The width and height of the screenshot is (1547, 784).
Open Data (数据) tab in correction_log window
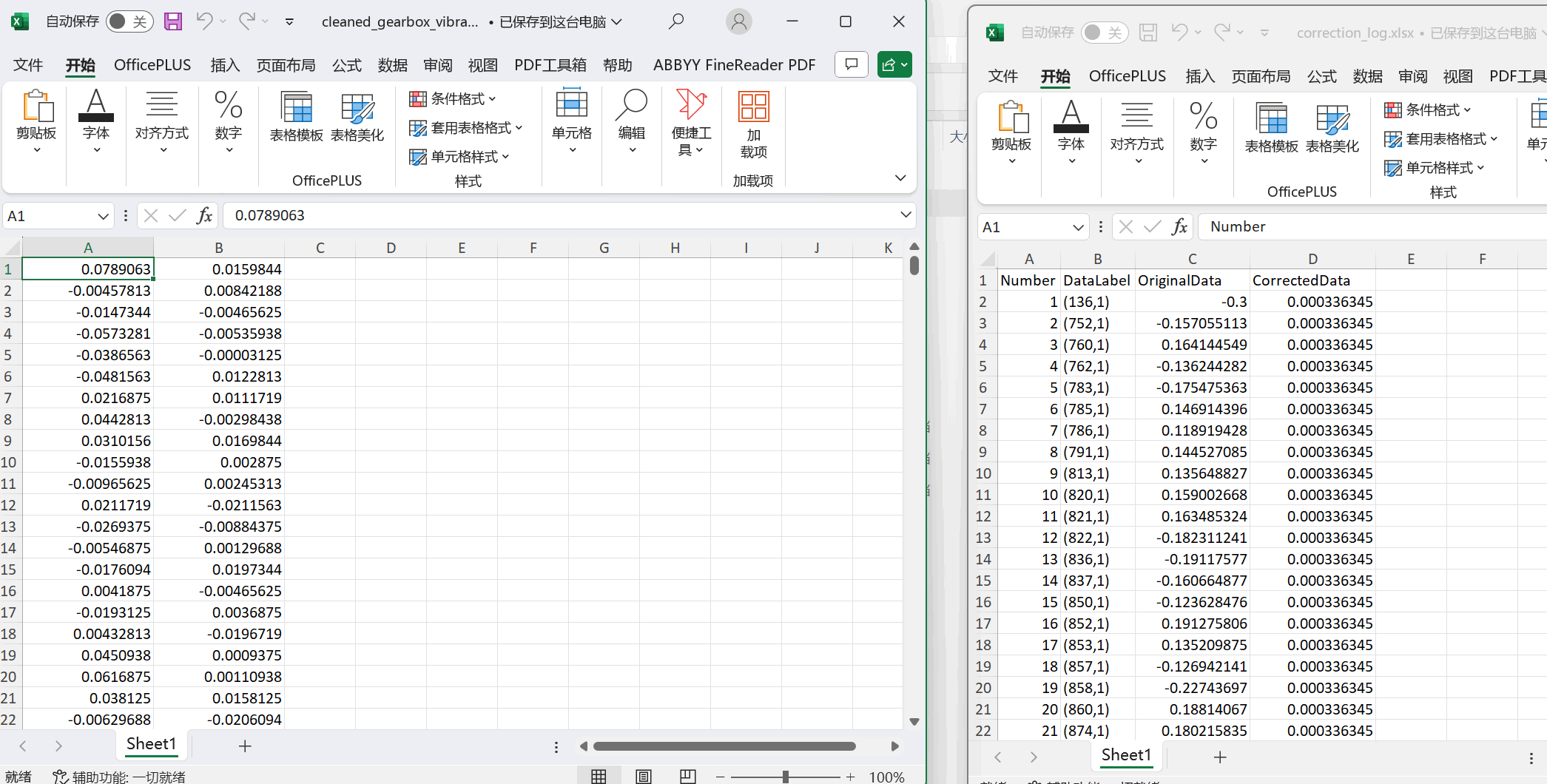coord(1367,76)
